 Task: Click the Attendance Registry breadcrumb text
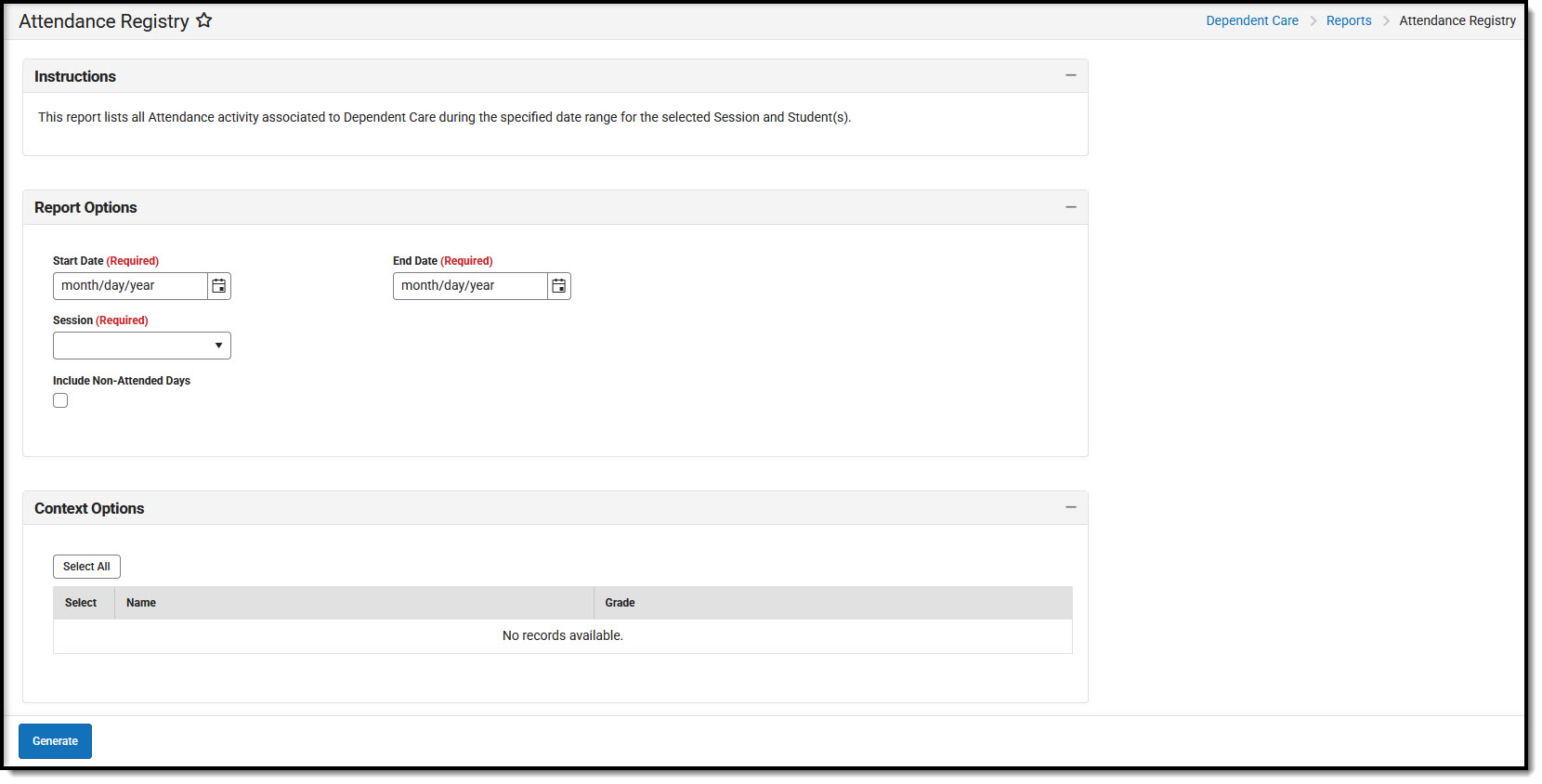(1457, 20)
